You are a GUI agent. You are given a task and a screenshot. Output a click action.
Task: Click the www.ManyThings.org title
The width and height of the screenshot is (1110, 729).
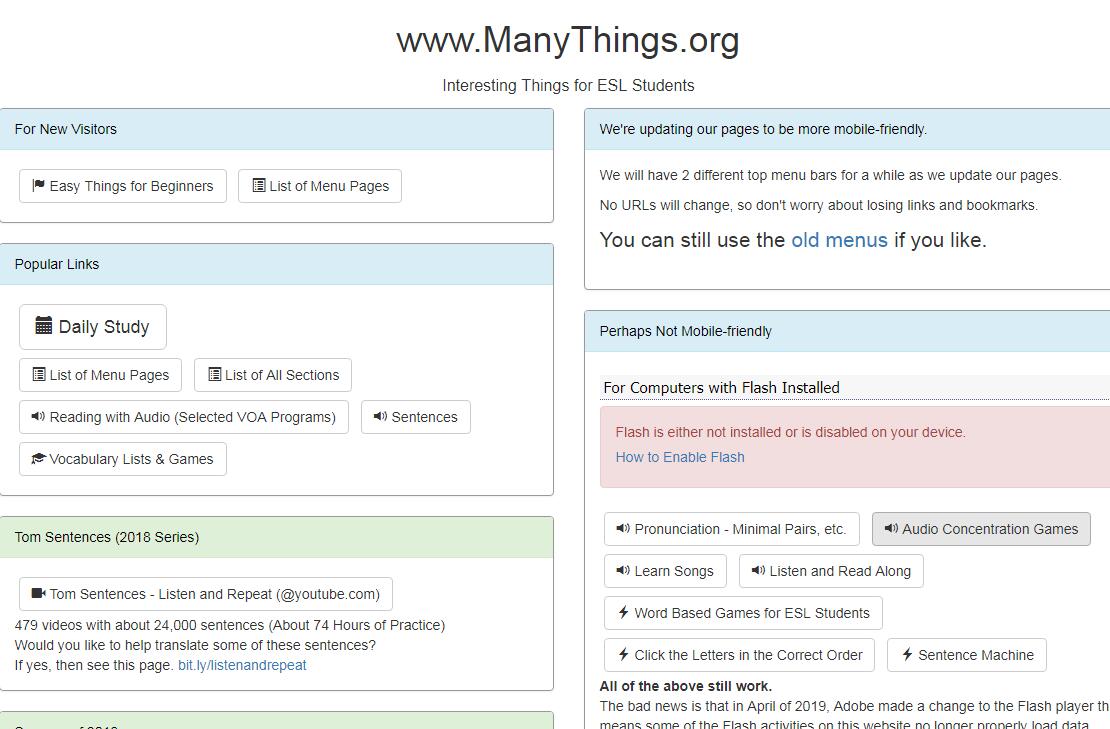tap(568, 40)
